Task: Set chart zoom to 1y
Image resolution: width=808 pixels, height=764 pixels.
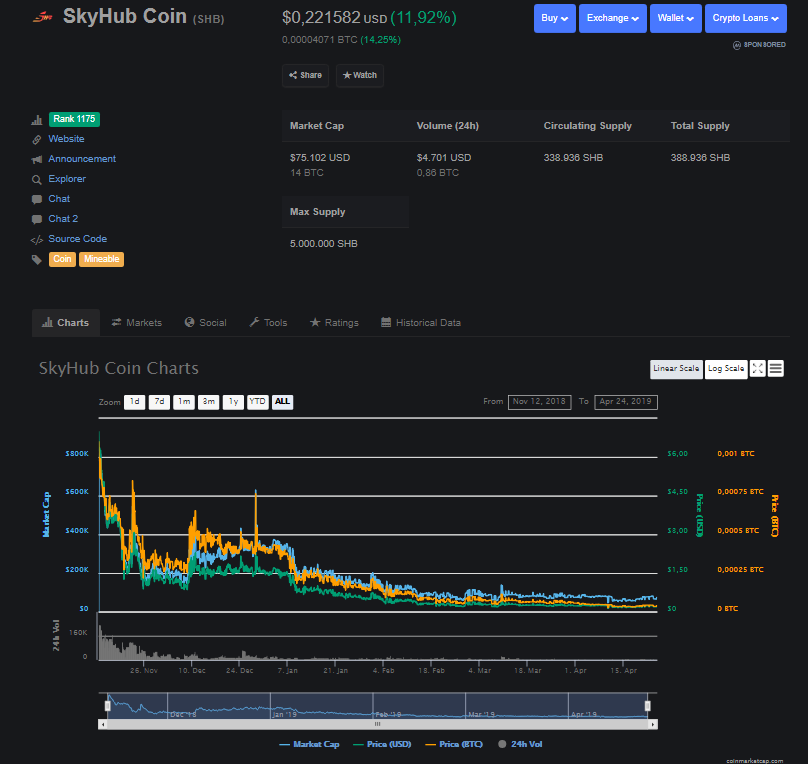Action: click(x=233, y=402)
